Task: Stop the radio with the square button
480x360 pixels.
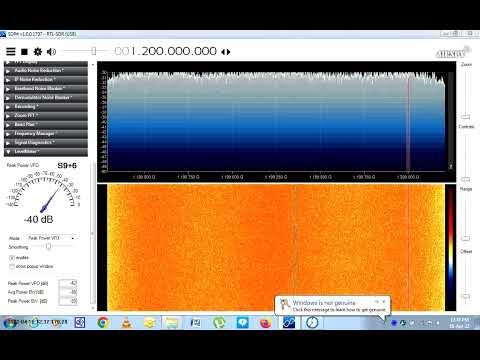Action: (x=24, y=52)
